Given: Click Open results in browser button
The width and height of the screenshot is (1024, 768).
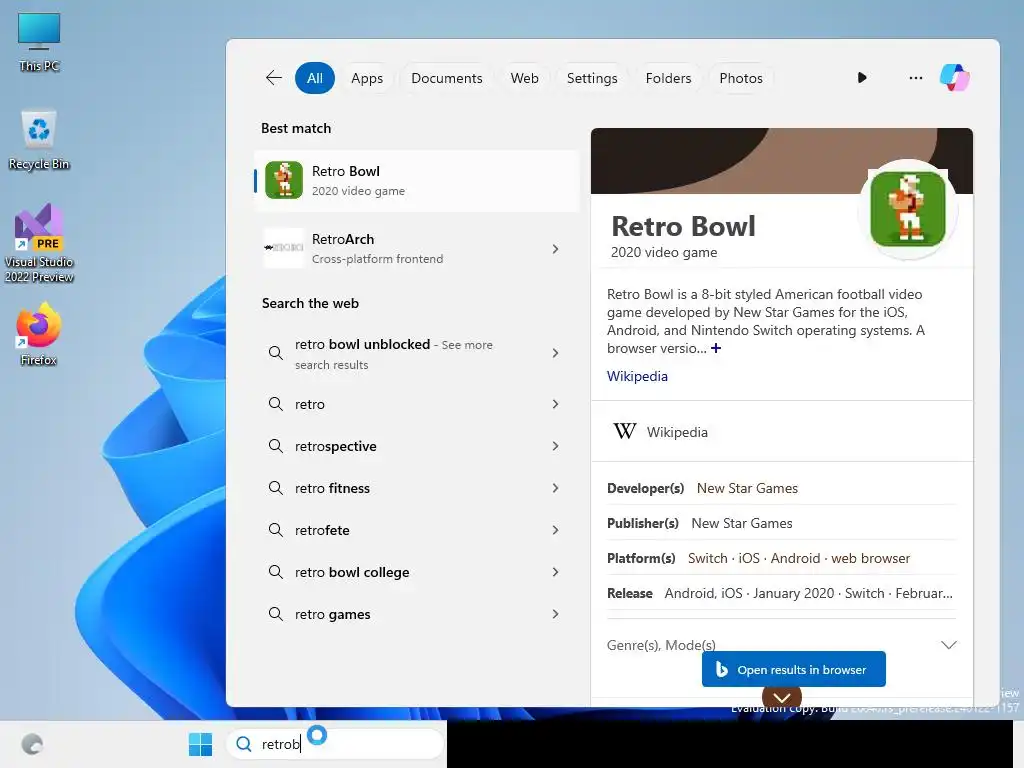Looking at the screenshot, I should click(793, 669).
